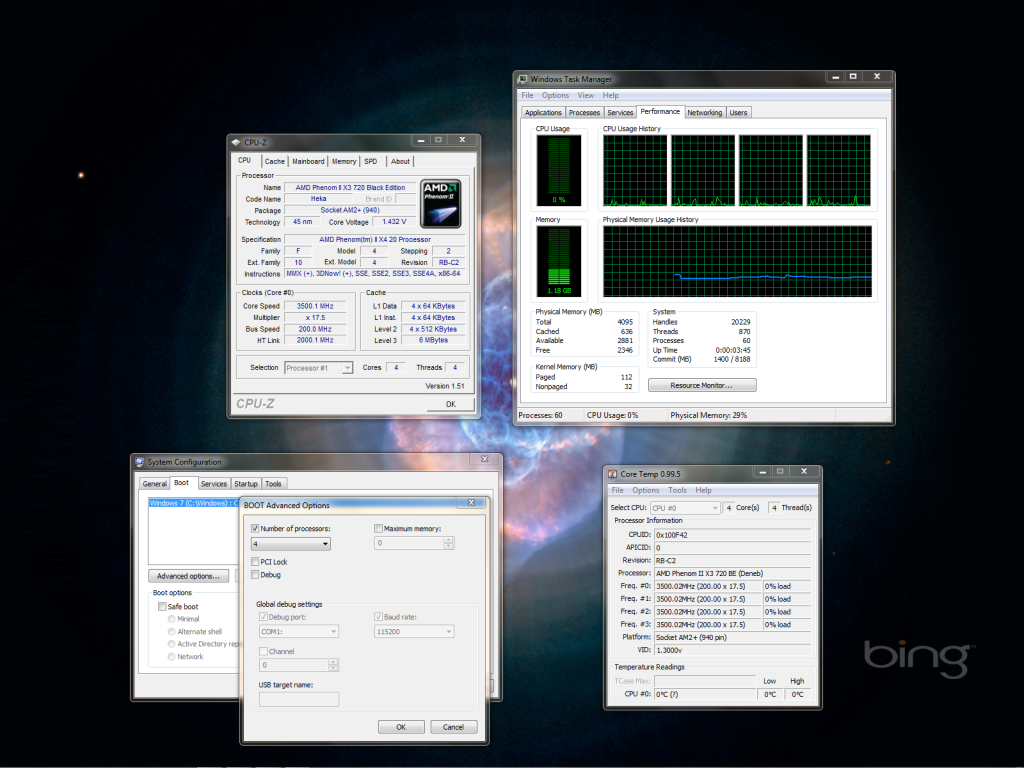Screen dimensions: 1024x768
Task: Minimize the Core Temp window
Action: point(762,472)
